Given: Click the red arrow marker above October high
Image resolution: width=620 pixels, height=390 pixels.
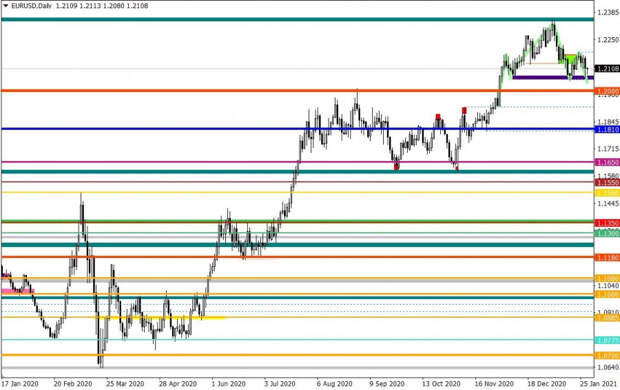Looking at the screenshot, I should point(438,117).
